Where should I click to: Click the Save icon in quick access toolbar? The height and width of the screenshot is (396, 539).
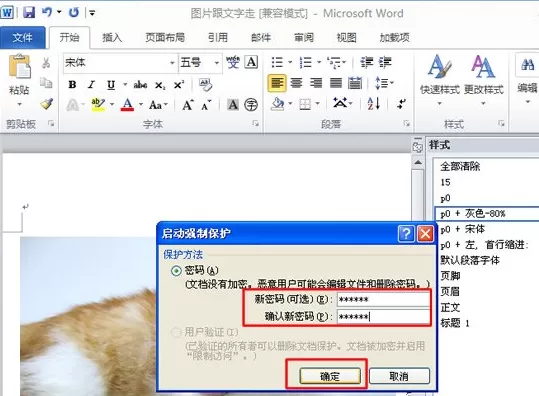pos(29,13)
